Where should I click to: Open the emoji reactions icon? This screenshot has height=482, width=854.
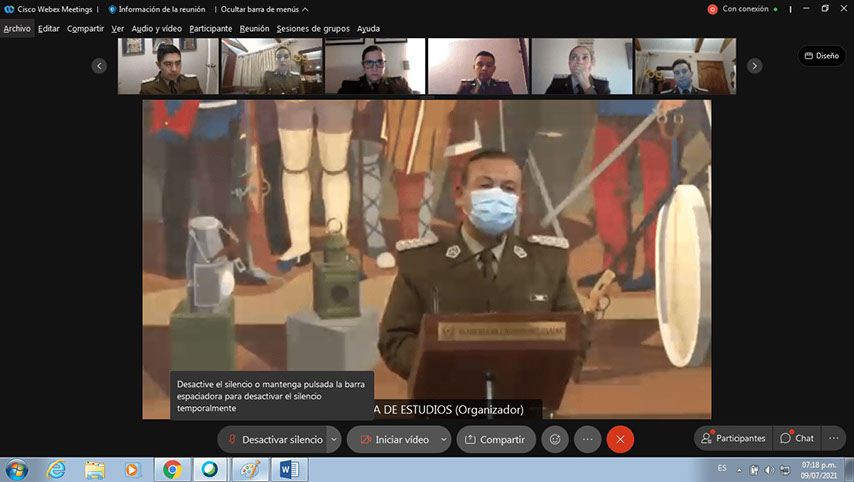pyautogui.click(x=553, y=439)
